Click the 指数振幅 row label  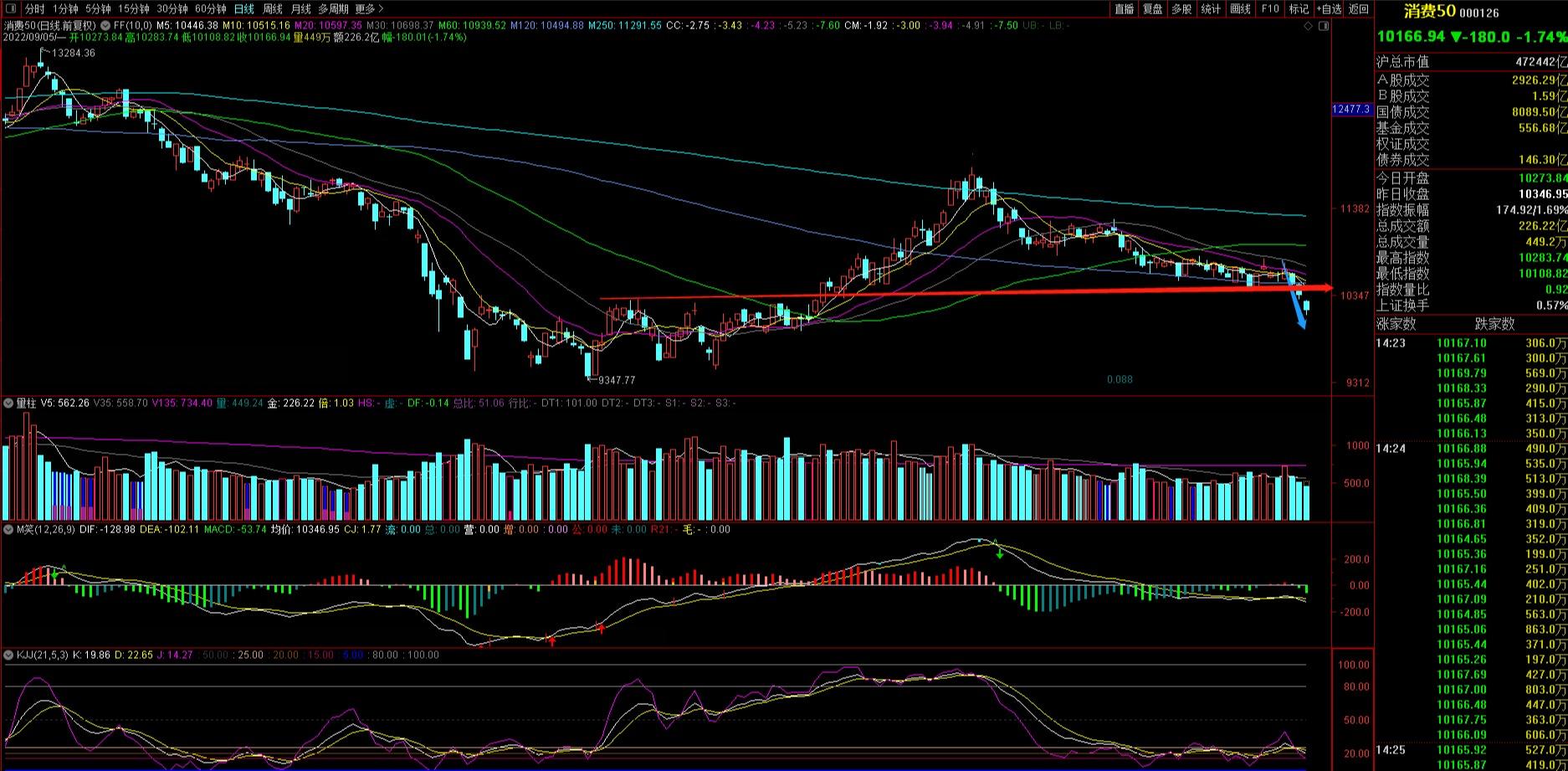coord(1402,210)
